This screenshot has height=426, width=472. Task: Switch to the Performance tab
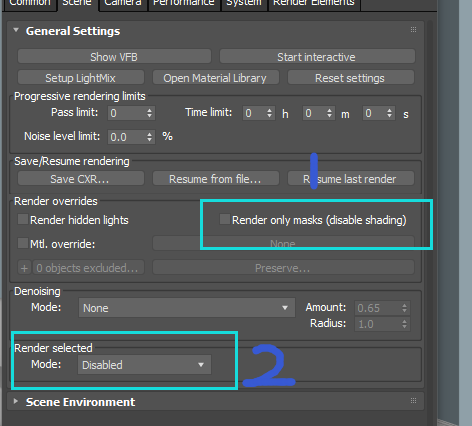click(184, 3)
